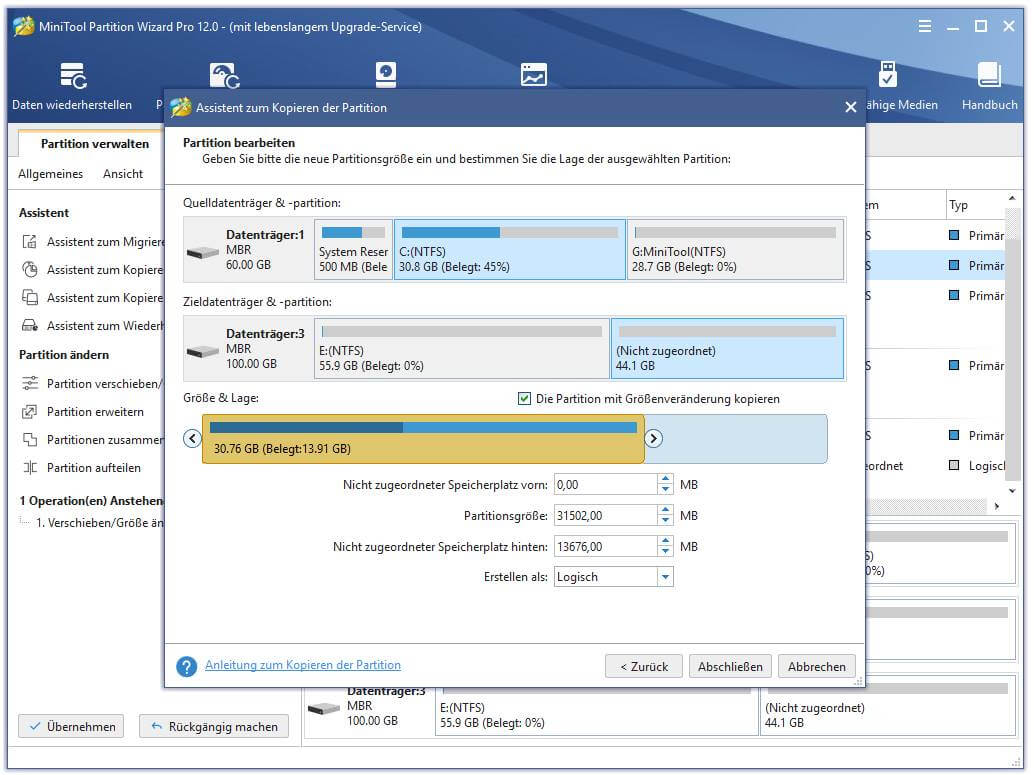This screenshot has width=1034, height=775.
Task: Open Daten wiederherstellen toolbar icon
Action: pyautogui.click(x=72, y=78)
